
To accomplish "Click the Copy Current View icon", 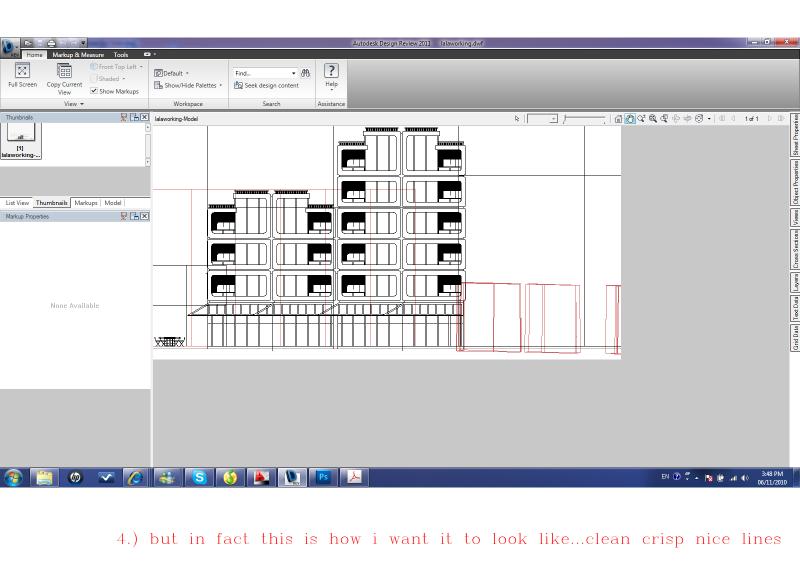I will [64, 71].
